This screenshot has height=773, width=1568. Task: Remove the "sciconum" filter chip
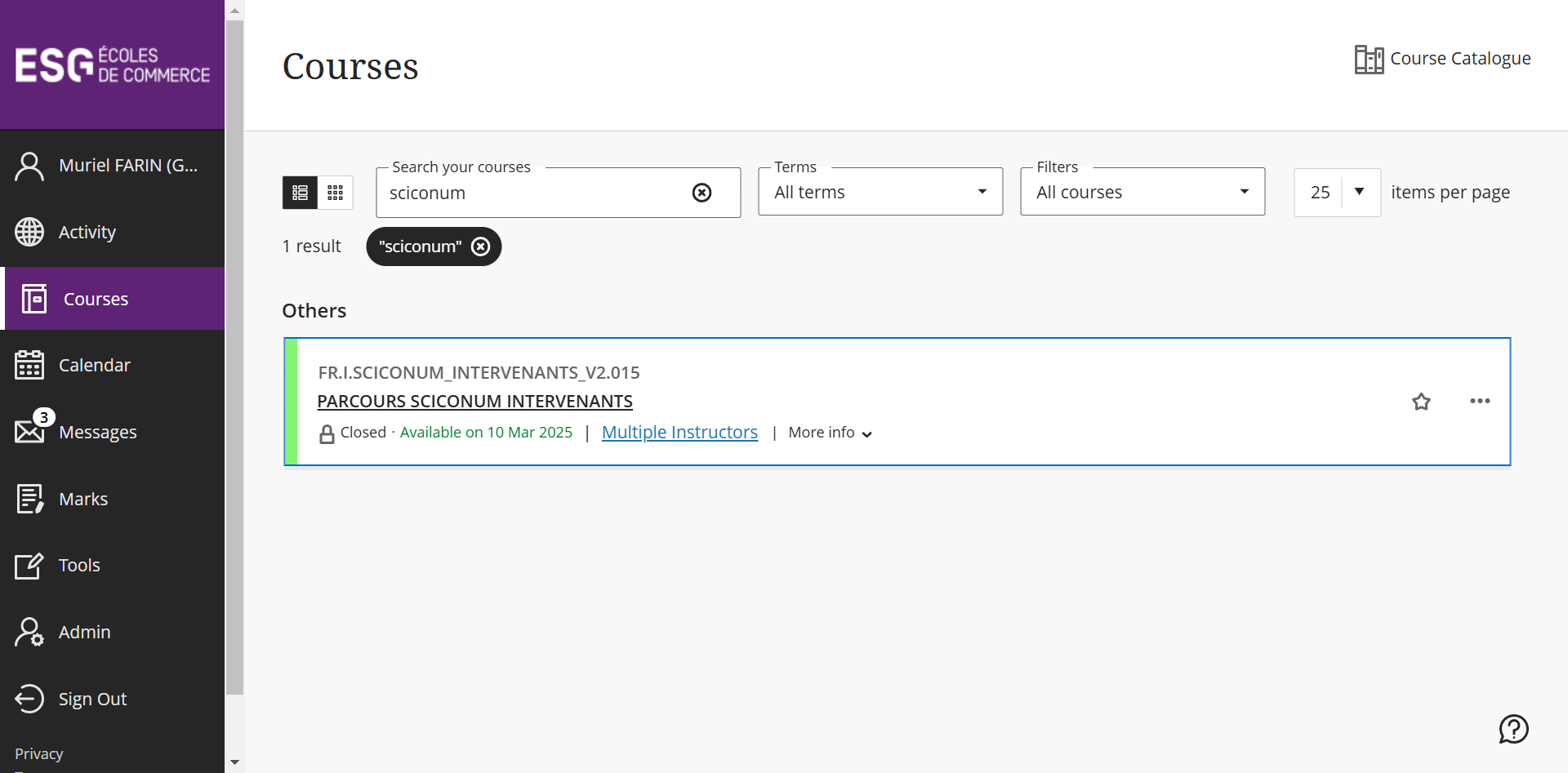tap(481, 247)
